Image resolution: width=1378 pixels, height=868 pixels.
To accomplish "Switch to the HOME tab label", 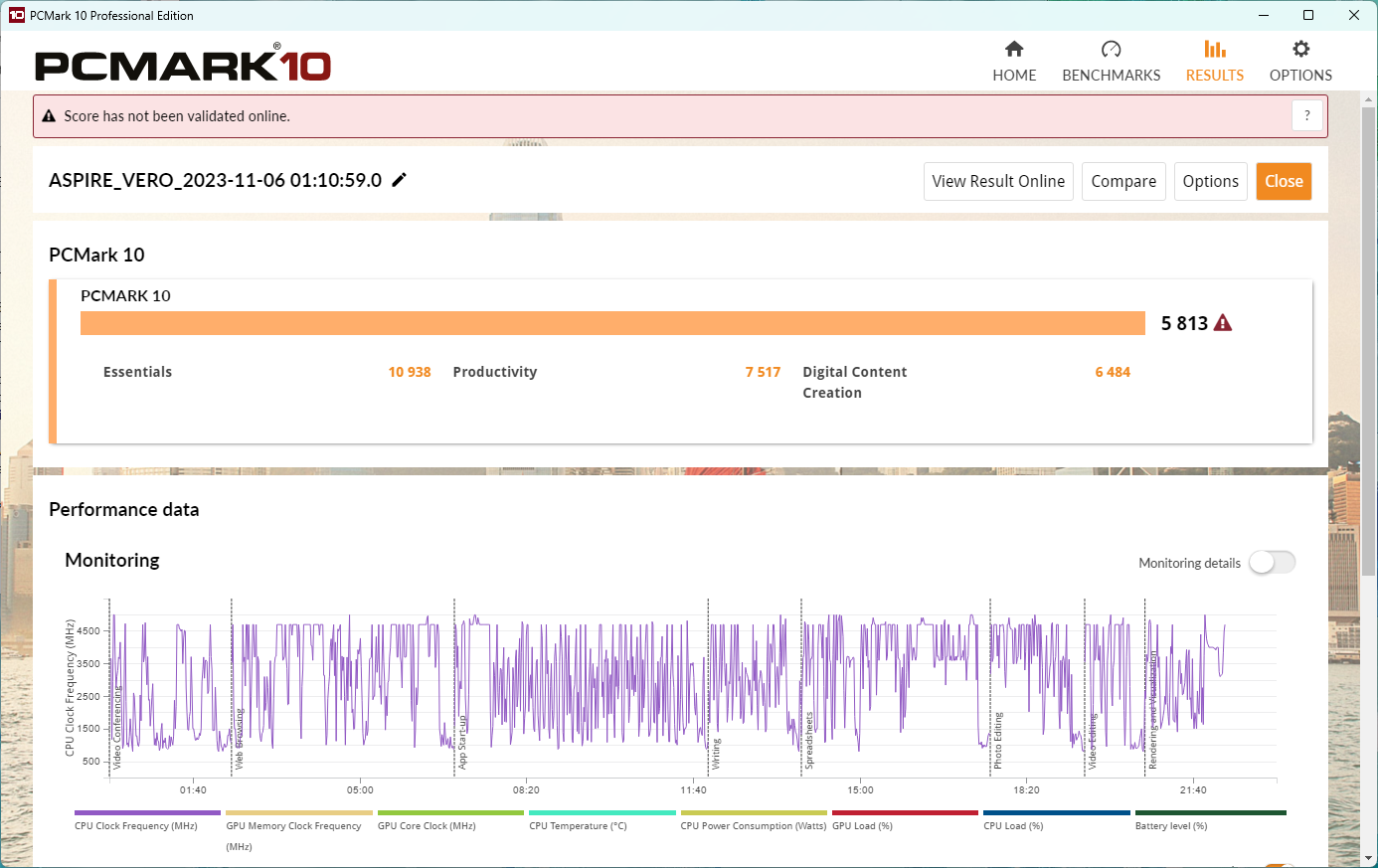I will (x=1014, y=76).
